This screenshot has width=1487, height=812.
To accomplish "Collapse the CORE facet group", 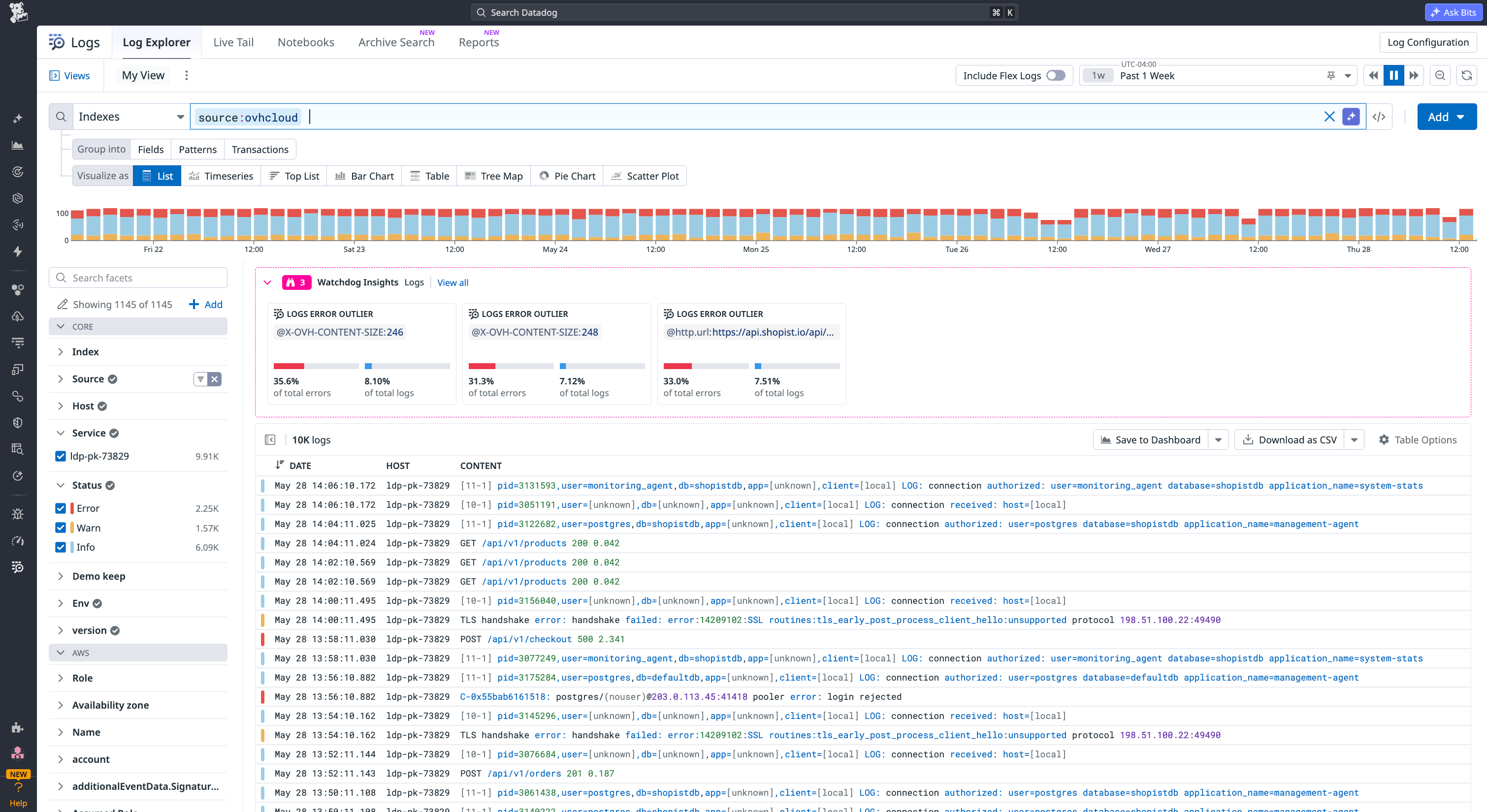I will 61,327.
